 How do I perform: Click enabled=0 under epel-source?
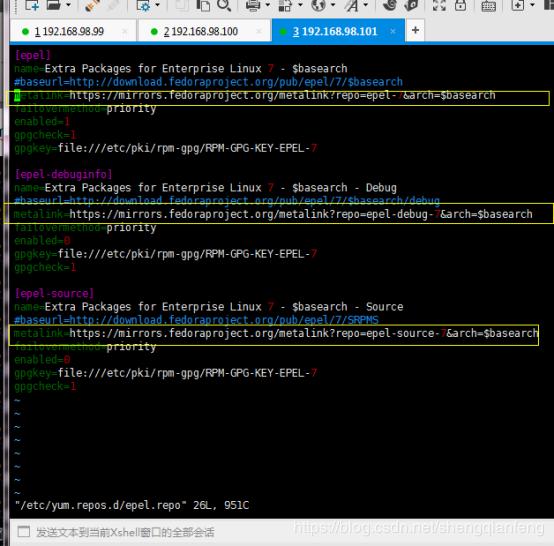[42, 360]
